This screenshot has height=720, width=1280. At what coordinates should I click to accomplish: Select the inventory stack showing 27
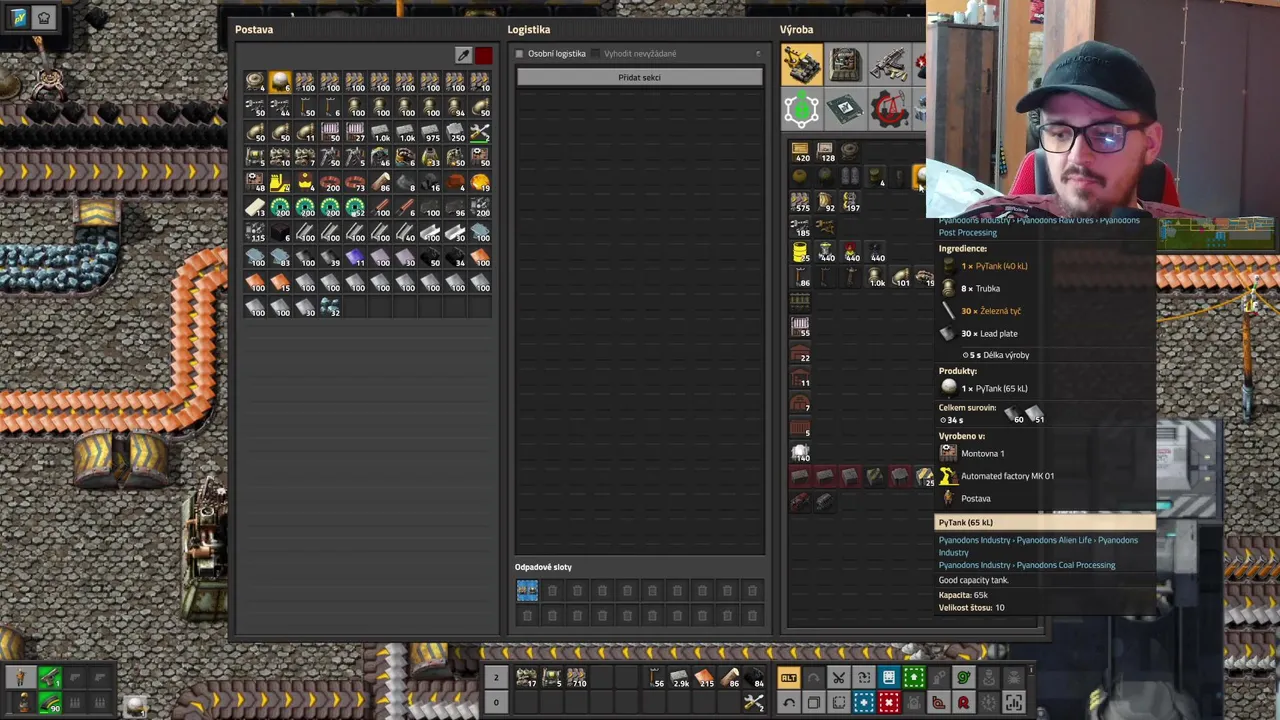[355, 132]
